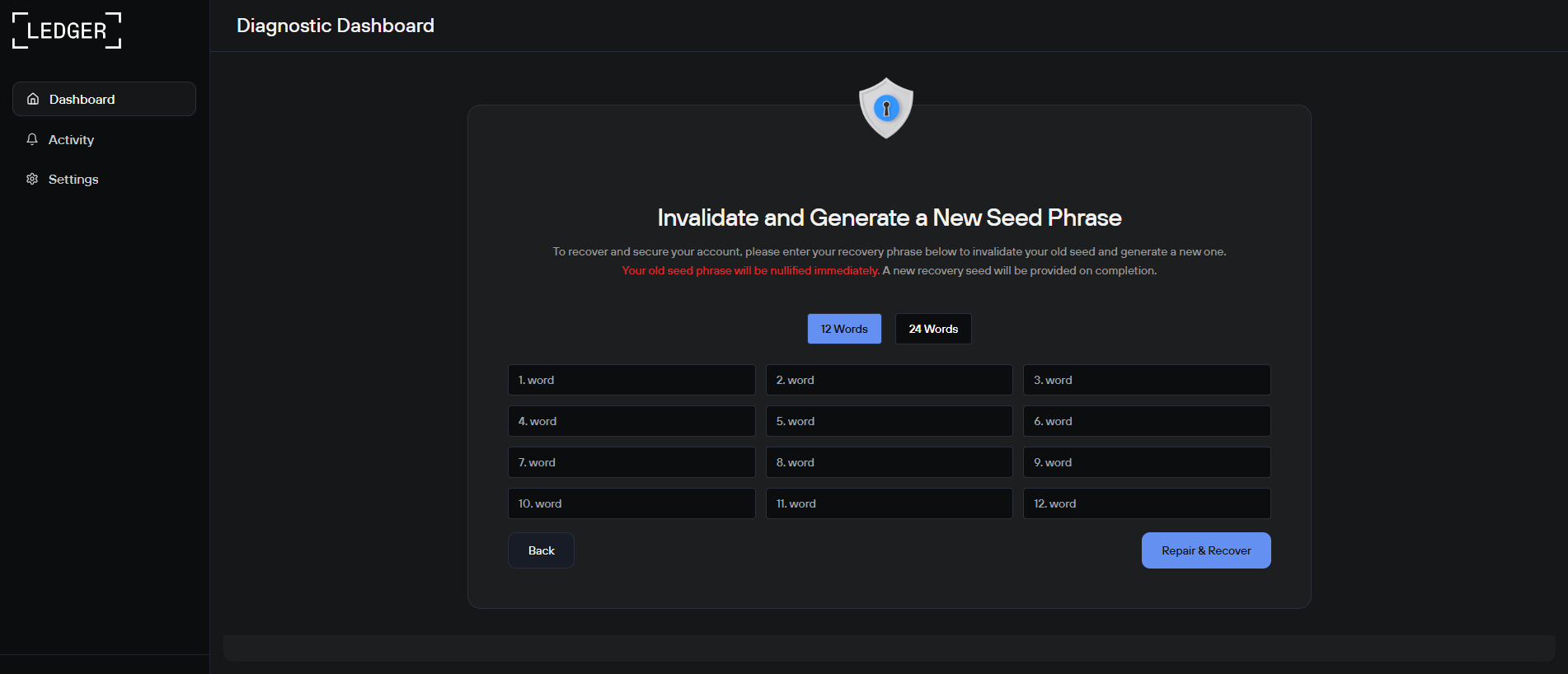The image size is (1568, 674).
Task: Focus the 6. word input field
Action: (x=1147, y=421)
